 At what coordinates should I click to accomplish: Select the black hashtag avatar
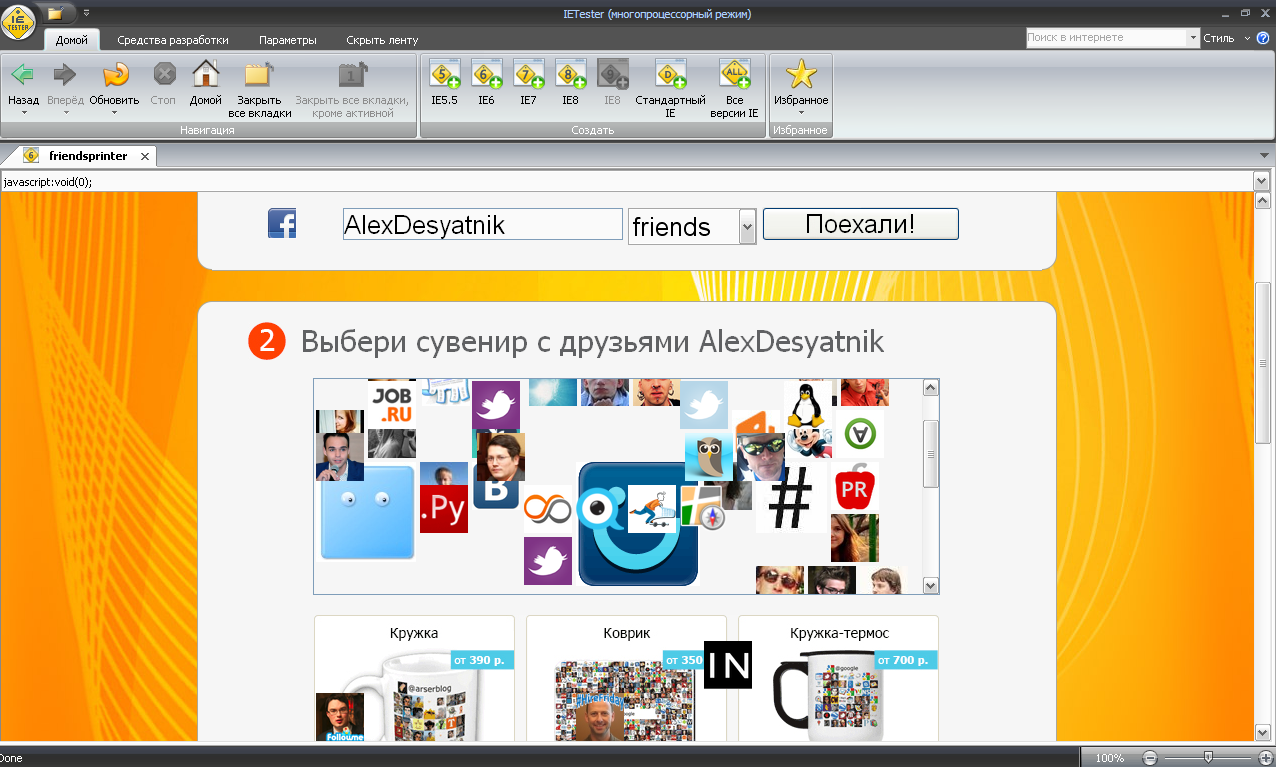pos(790,499)
